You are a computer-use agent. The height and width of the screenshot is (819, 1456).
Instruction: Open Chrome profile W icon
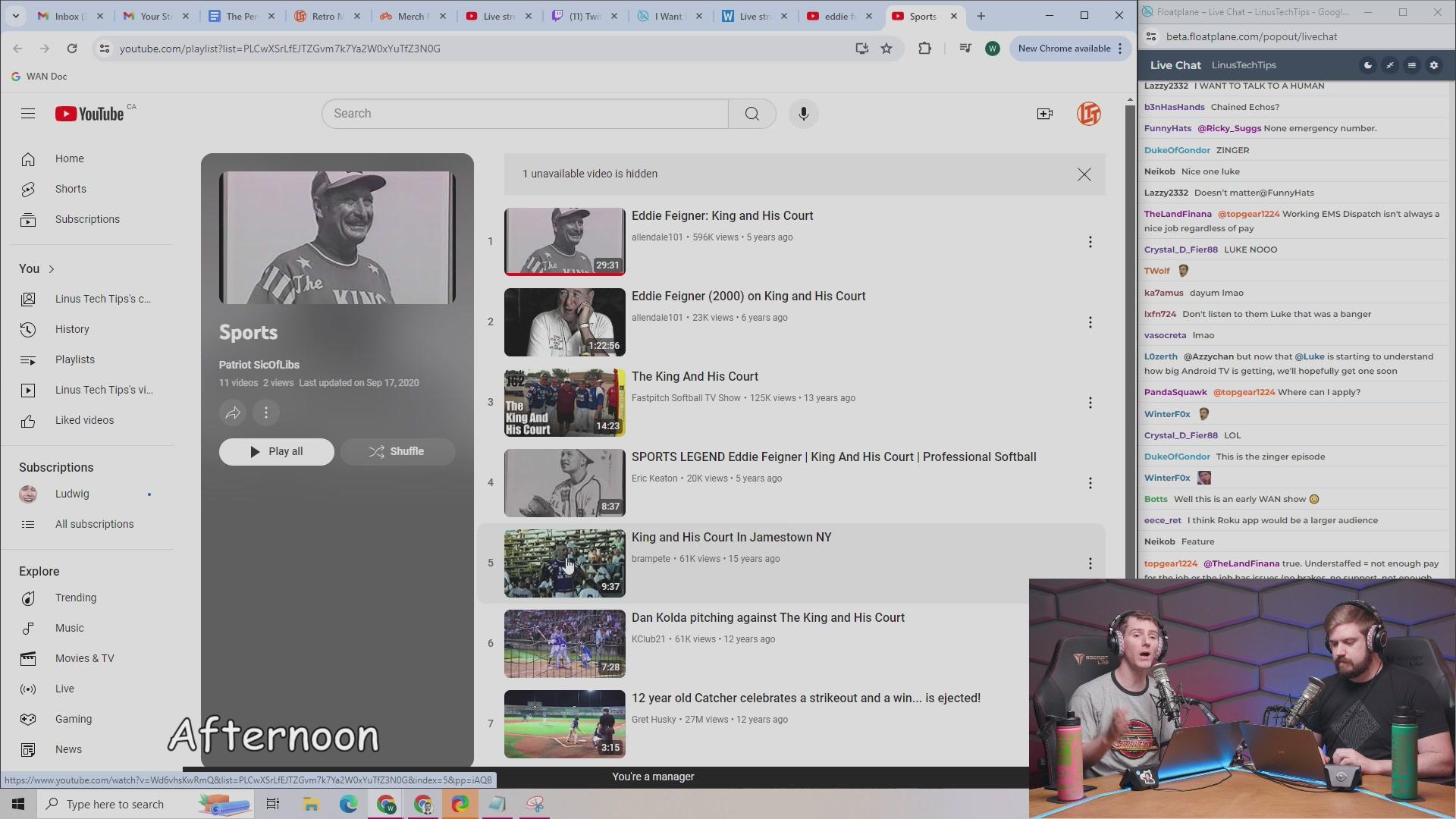click(992, 49)
